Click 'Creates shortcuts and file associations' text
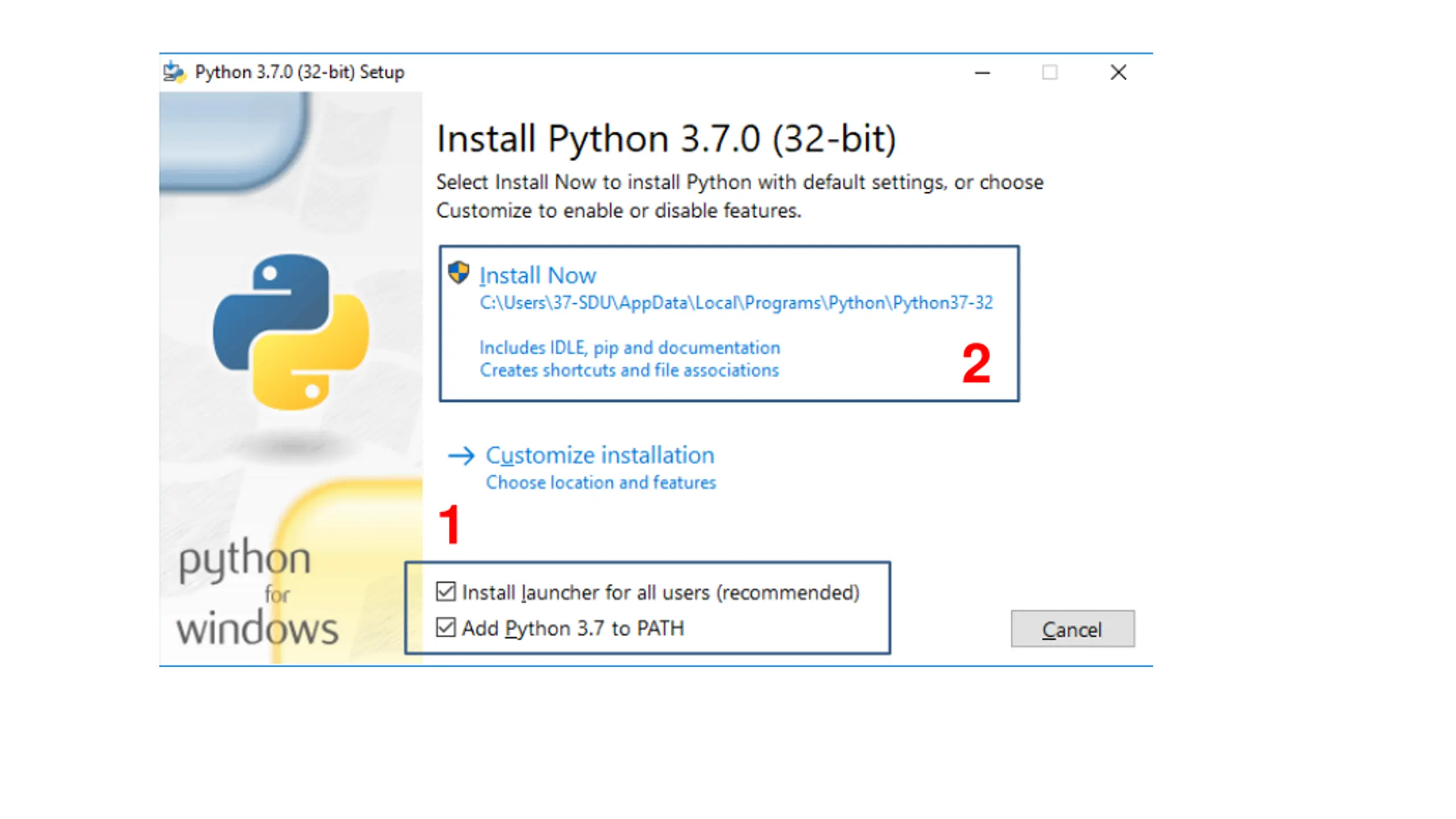The height and width of the screenshot is (819, 1456). [x=629, y=370]
